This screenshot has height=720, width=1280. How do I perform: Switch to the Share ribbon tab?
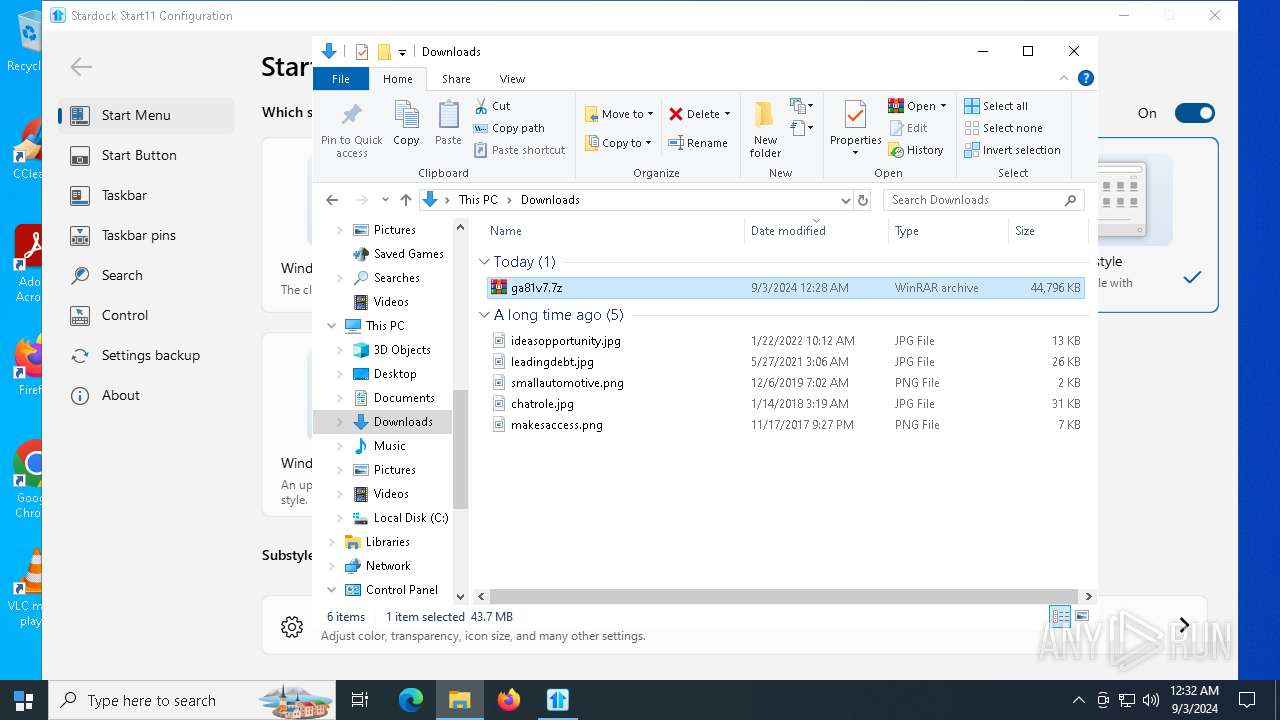click(456, 79)
